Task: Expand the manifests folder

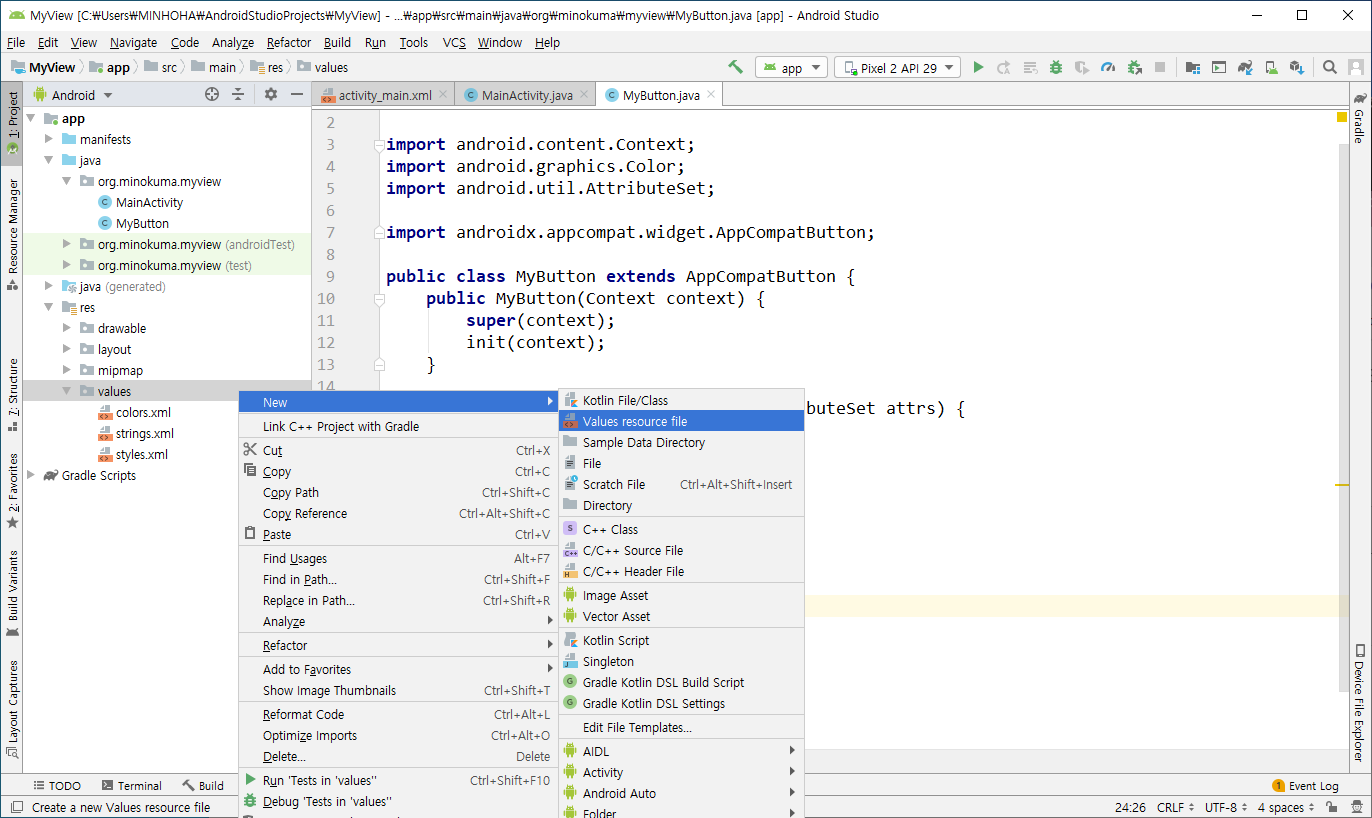Action: point(49,139)
